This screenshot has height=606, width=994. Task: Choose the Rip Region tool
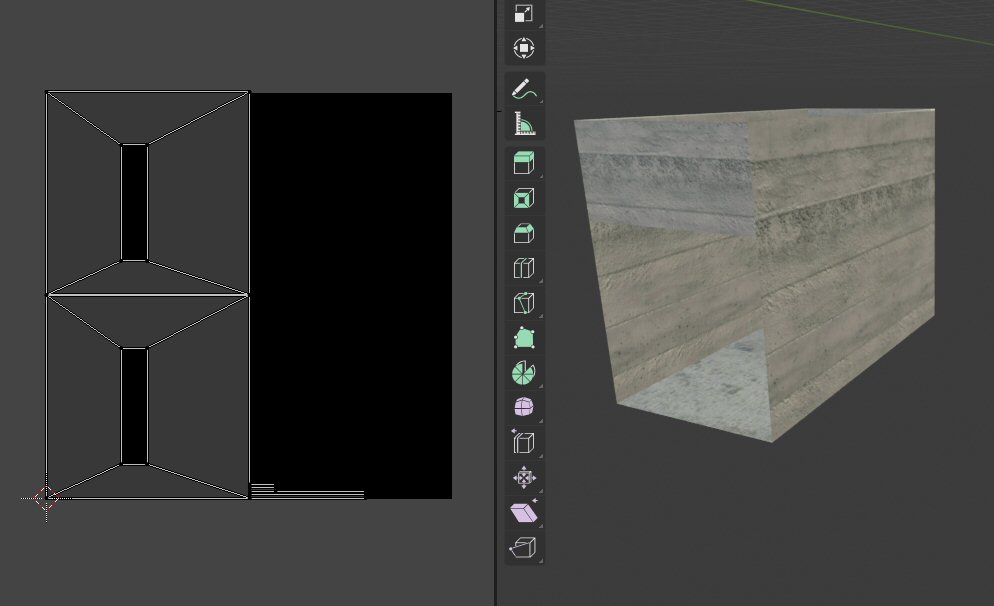(x=524, y=547)
